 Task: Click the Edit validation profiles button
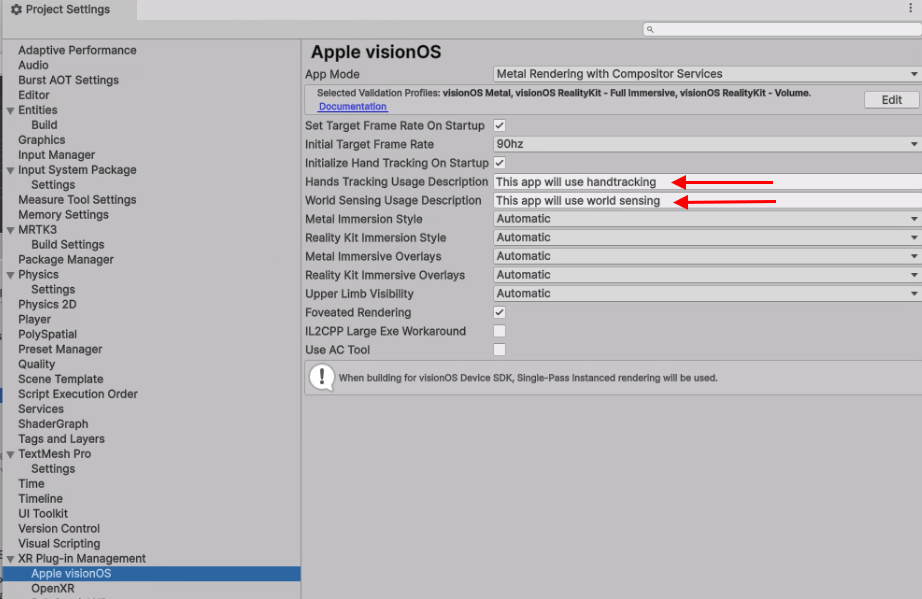(x=891, y=100)
